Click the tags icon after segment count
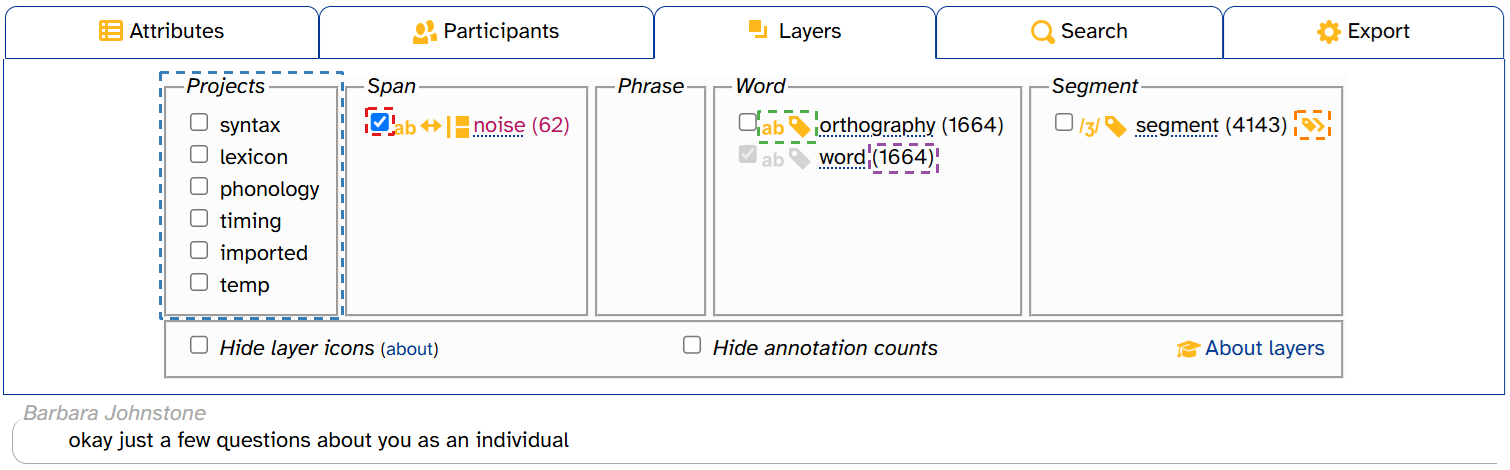The image size is (1510, 470). tap(1312, 125)
